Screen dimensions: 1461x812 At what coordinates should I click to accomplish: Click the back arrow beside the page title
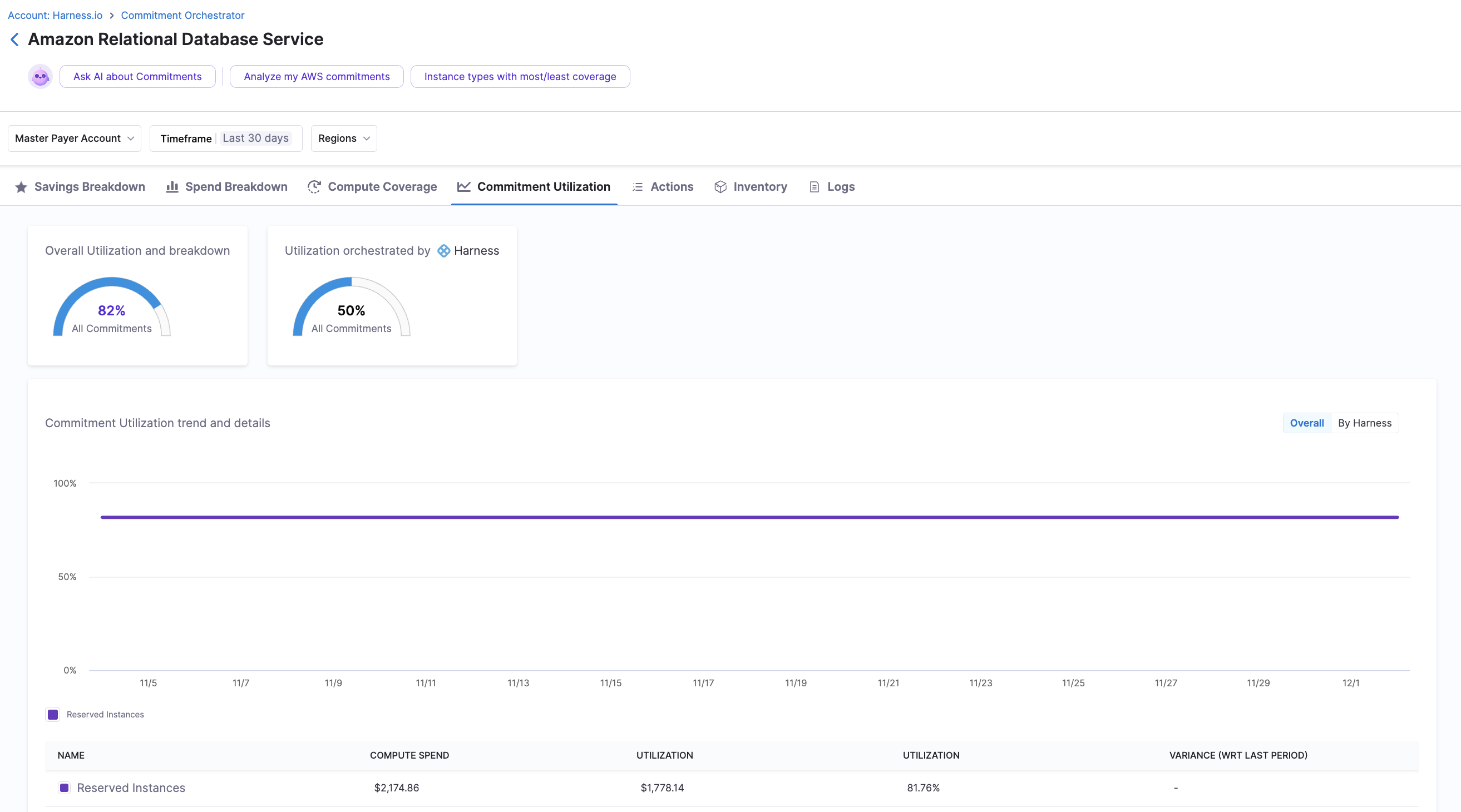click(x=15, y=39)
